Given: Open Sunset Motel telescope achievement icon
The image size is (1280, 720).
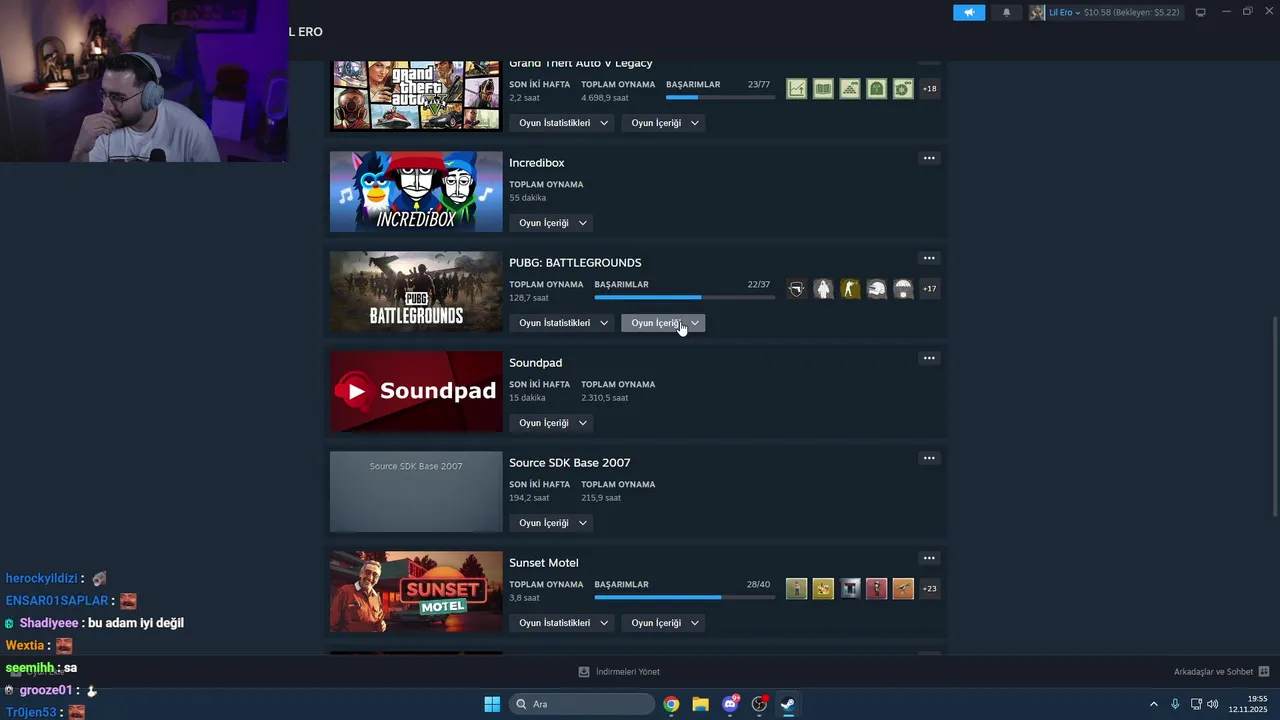Looking at the screenshot, I should pos(903,589).
